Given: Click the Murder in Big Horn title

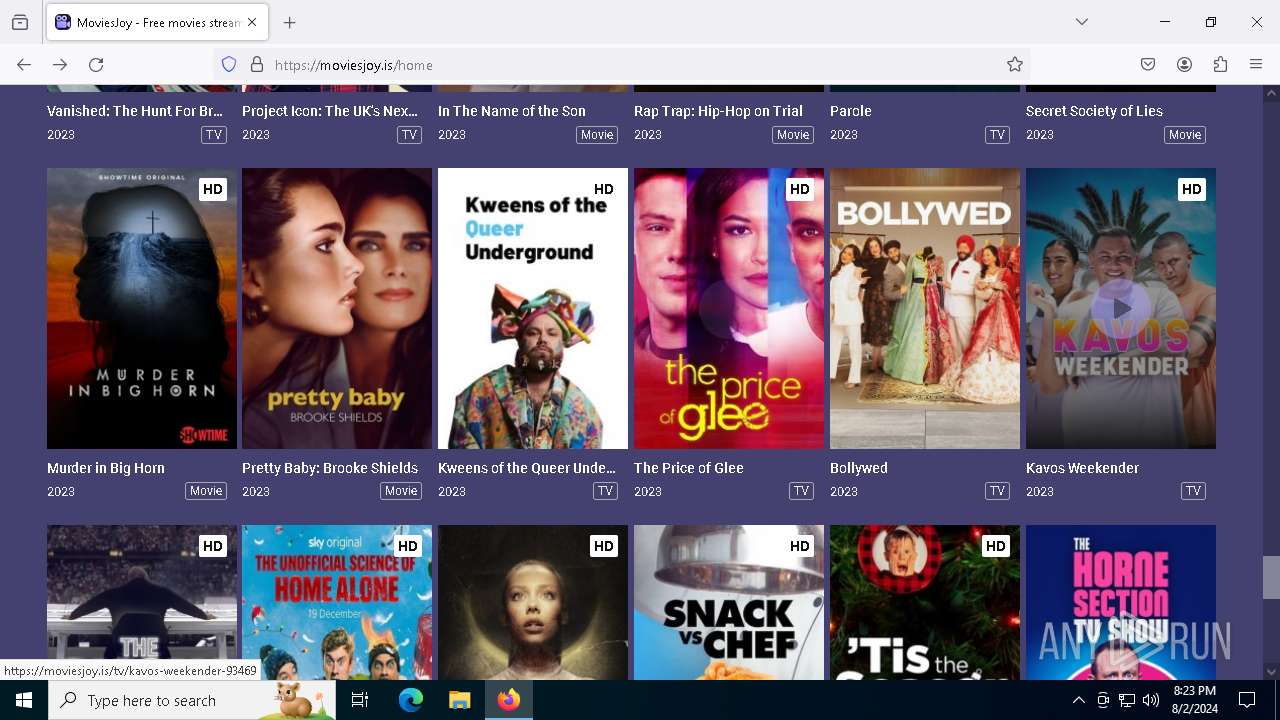Looking at the screenshot, I should tap(106, 468).
